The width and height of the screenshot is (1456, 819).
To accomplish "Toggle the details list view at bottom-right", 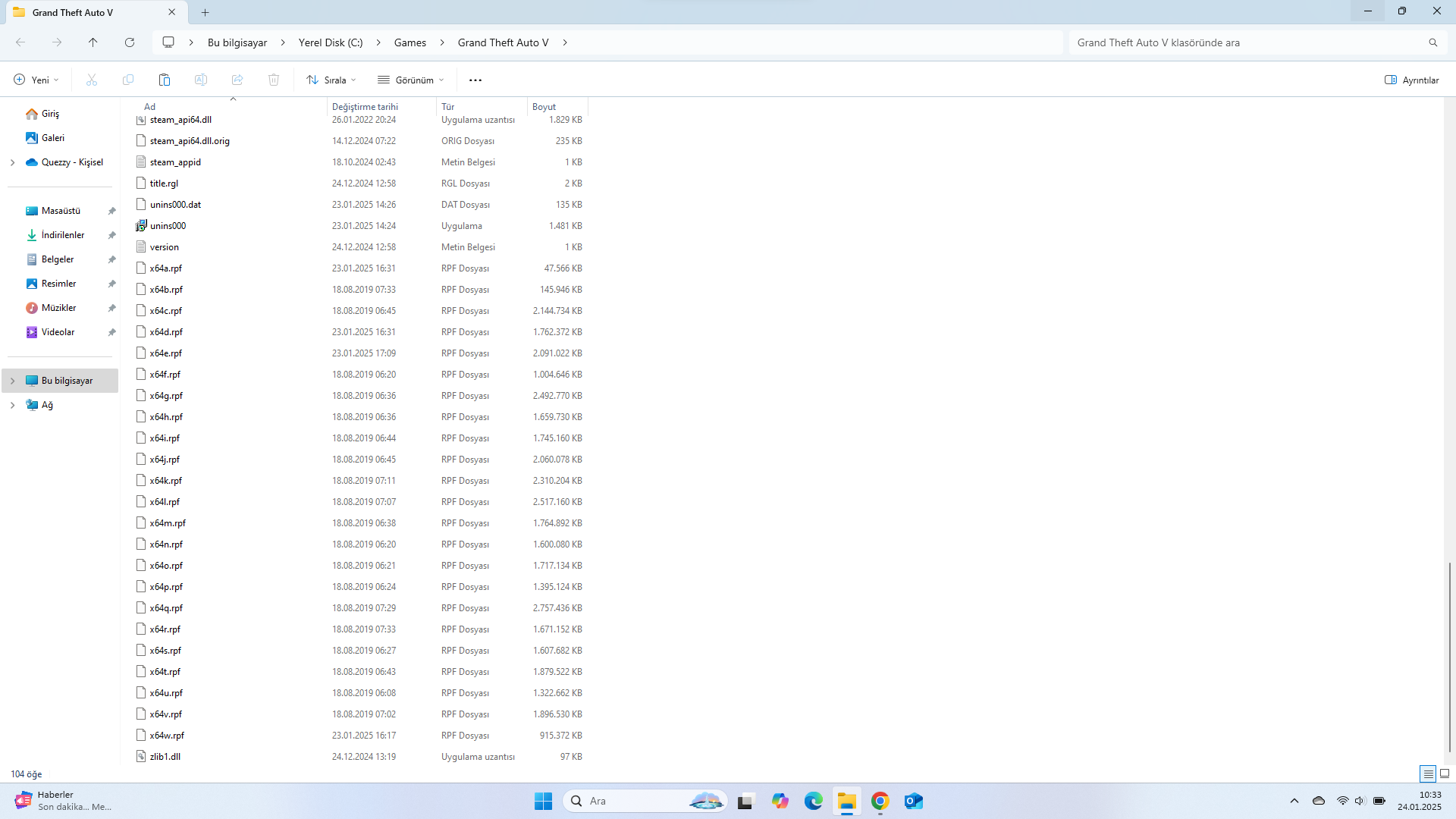I will (1428, 773).
